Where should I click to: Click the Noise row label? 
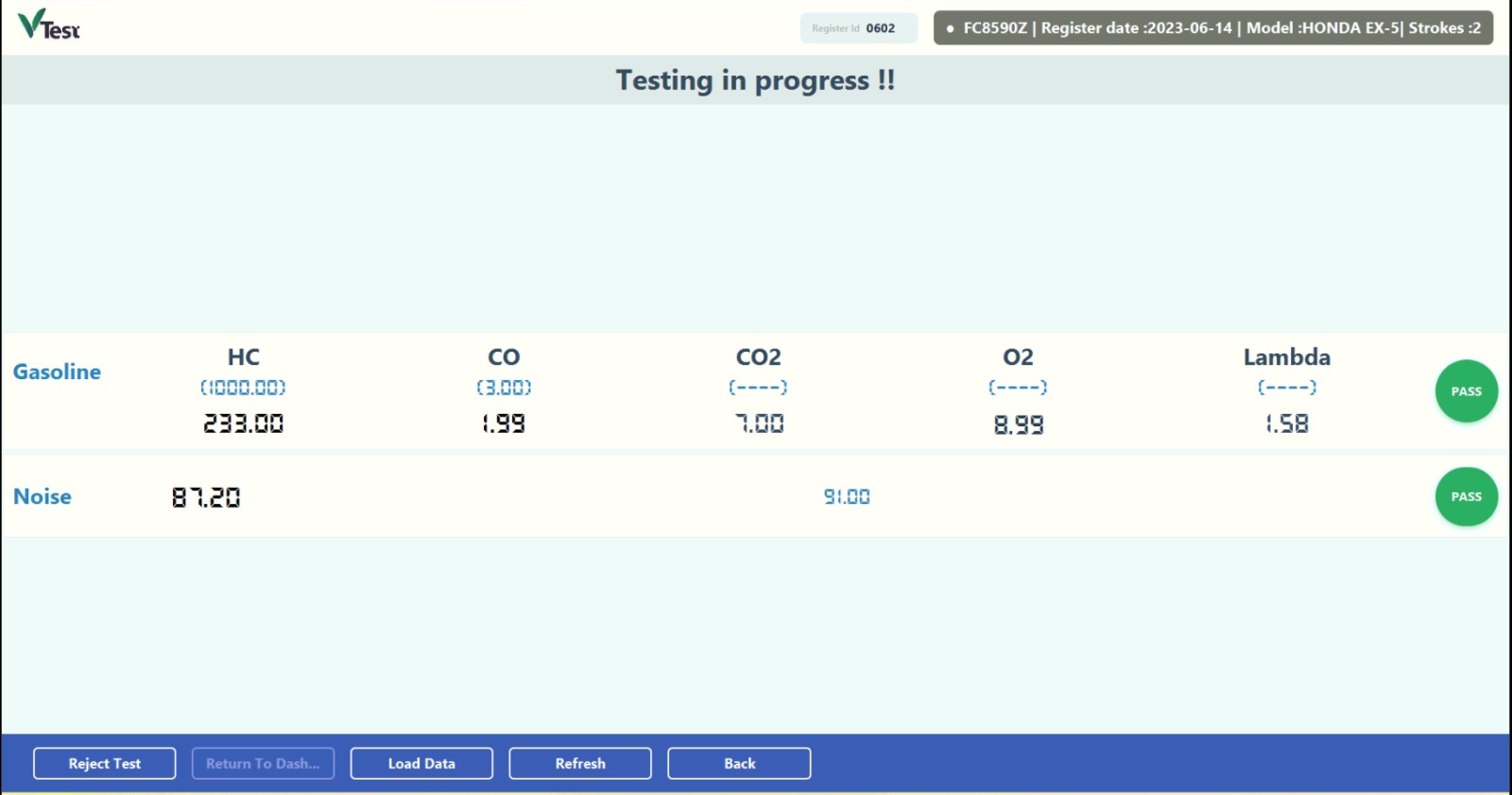(x=43, y=496)
